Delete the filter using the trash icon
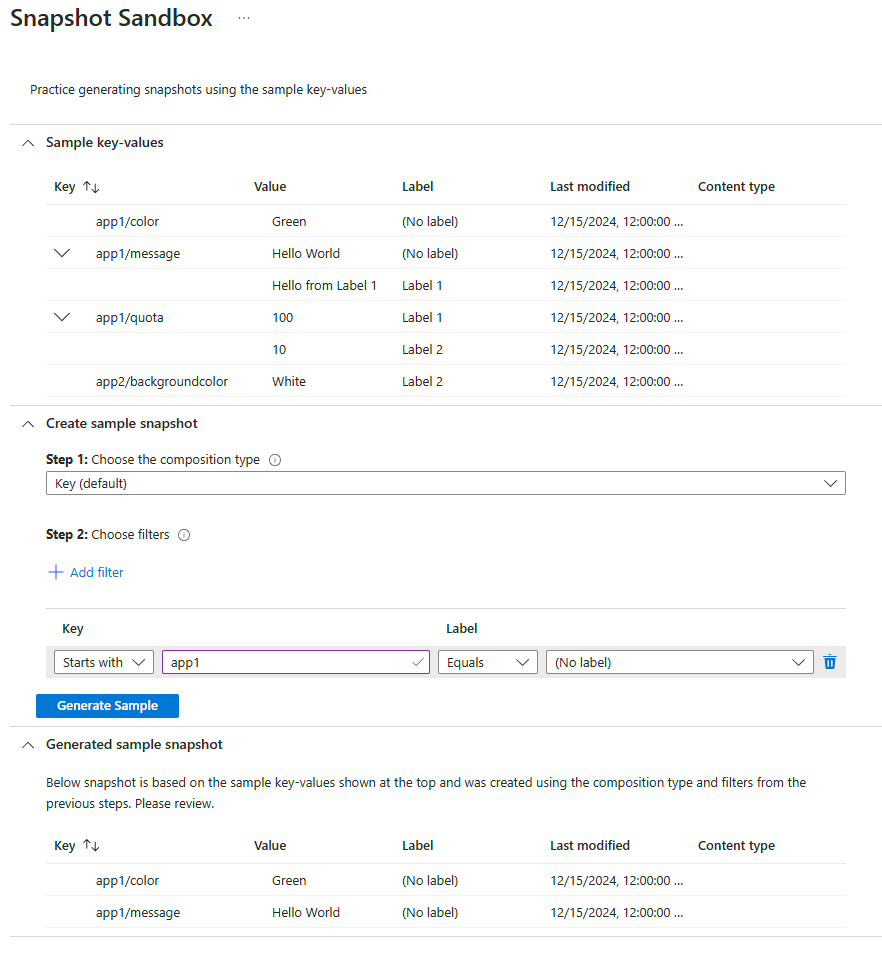Image resolution: width=882 pixels, height=975 pixels. 829,662
